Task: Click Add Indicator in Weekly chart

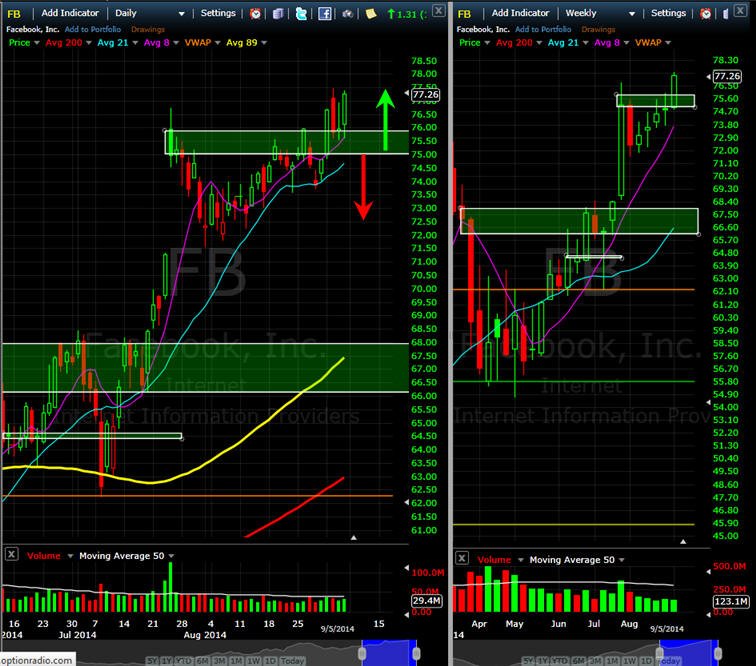Action: (520, 13)
